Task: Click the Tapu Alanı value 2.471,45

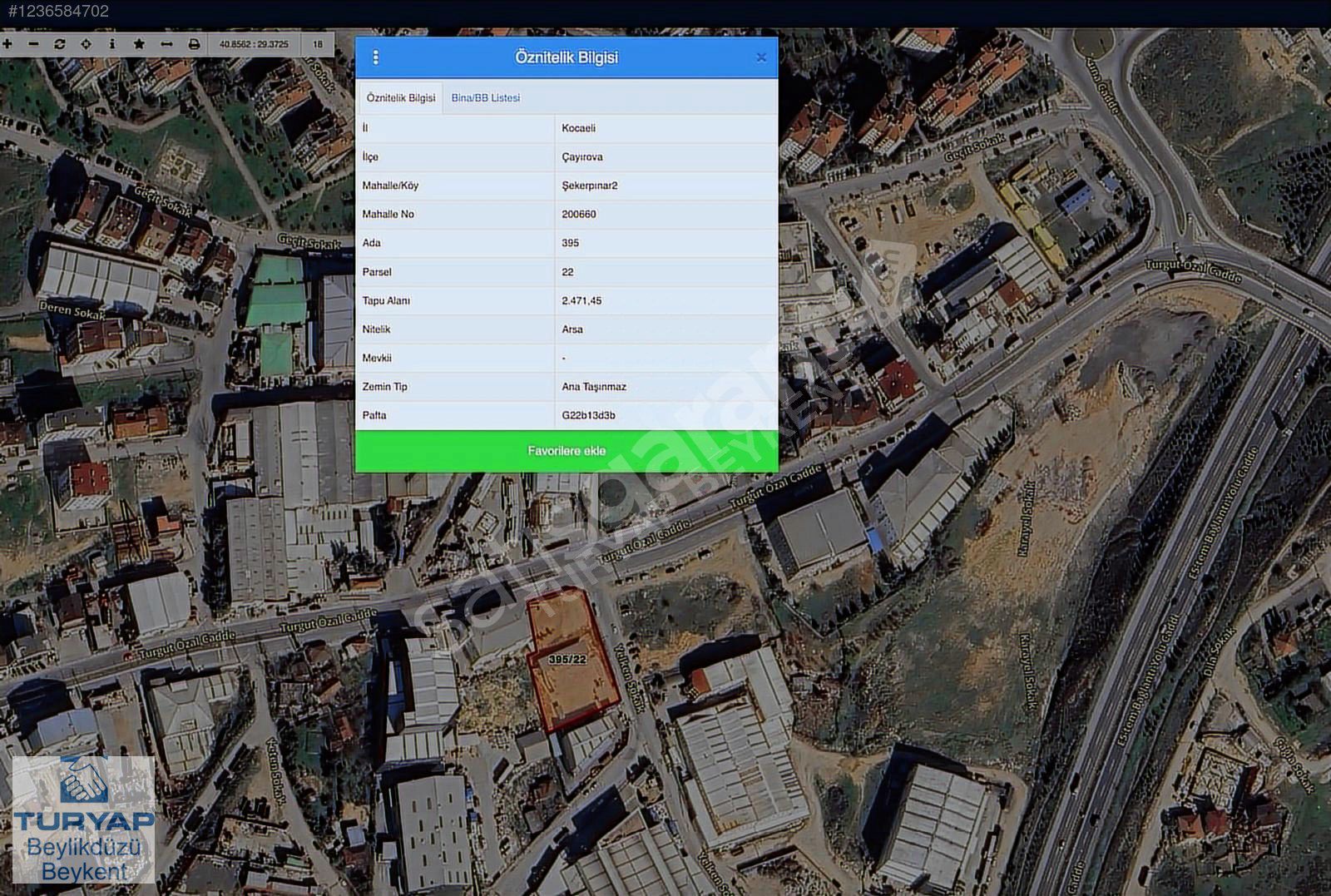Action: [x=581, y=301]
